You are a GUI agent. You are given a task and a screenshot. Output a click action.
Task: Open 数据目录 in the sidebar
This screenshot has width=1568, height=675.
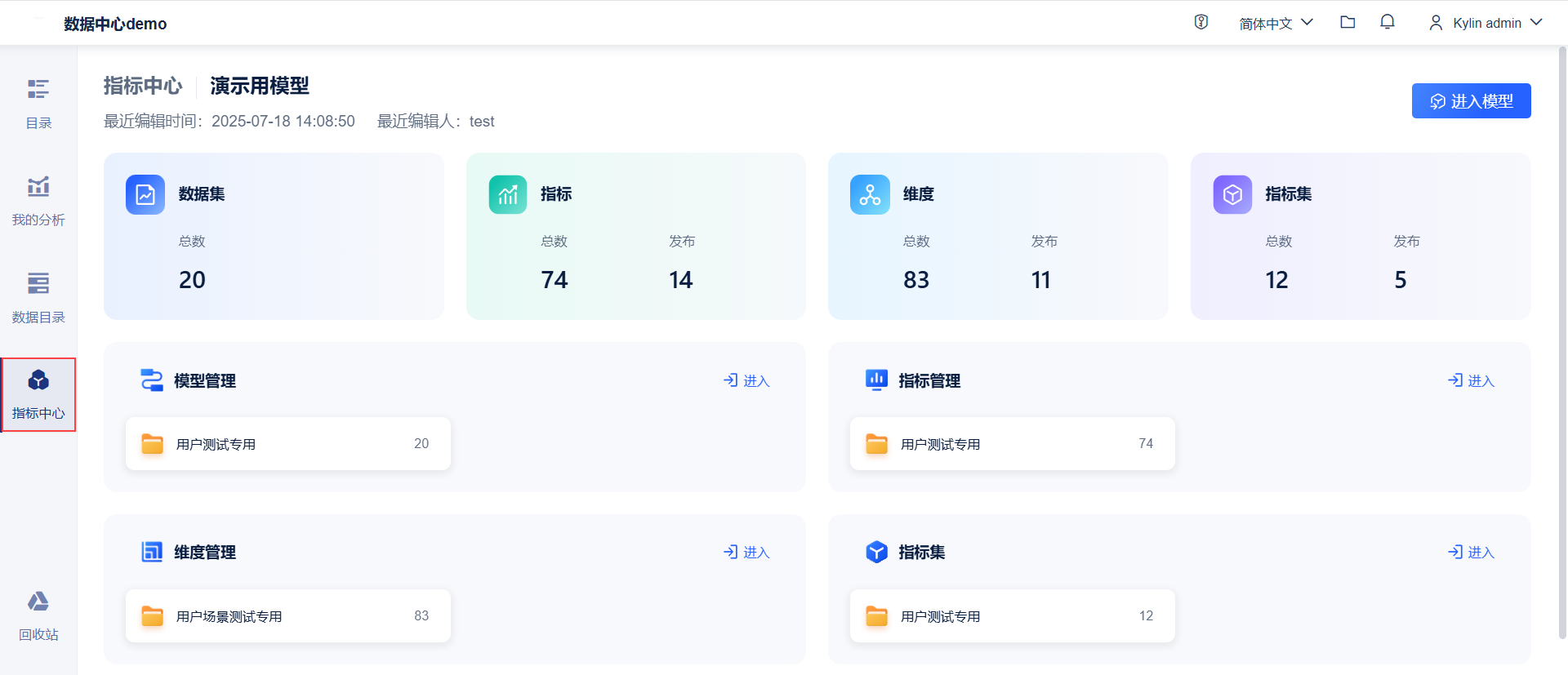(38, 298)
